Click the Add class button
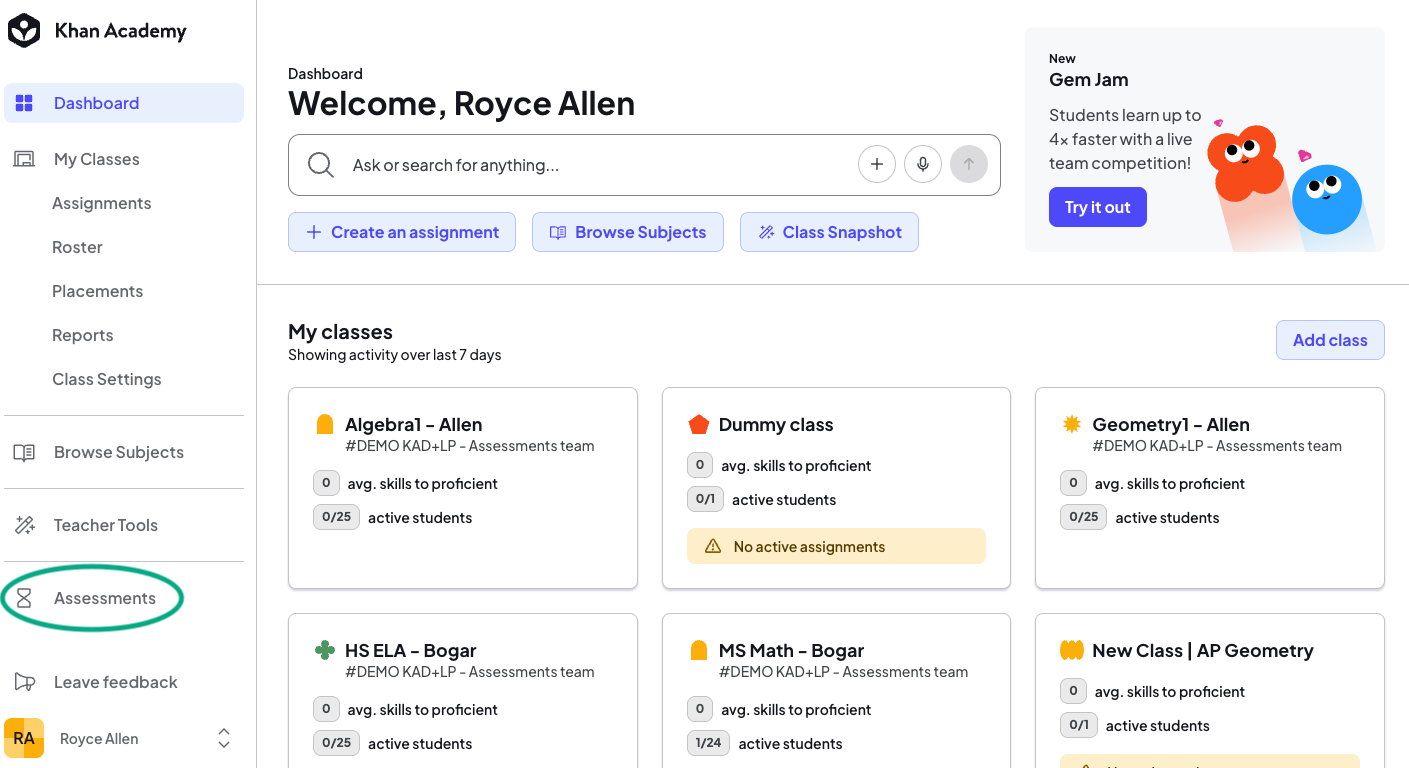Viewport: 1409px width, 768px height. (1330, 340)
